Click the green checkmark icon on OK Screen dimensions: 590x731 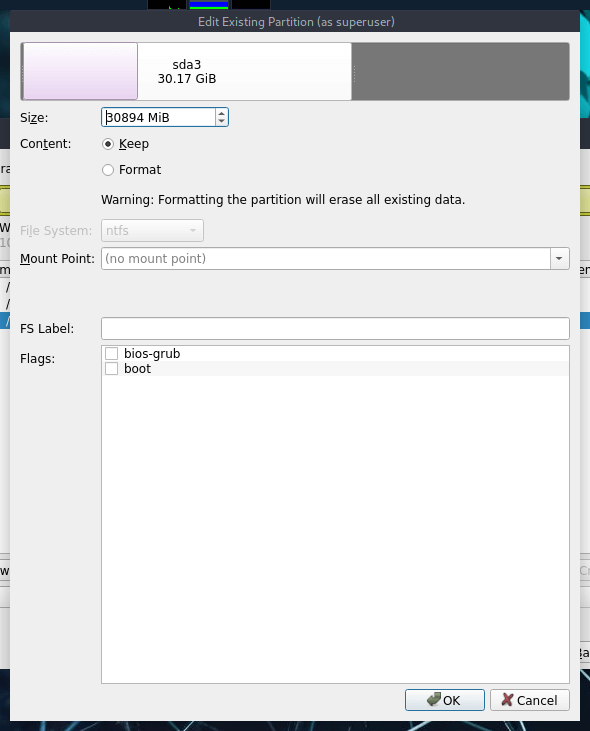click(433, 699)
